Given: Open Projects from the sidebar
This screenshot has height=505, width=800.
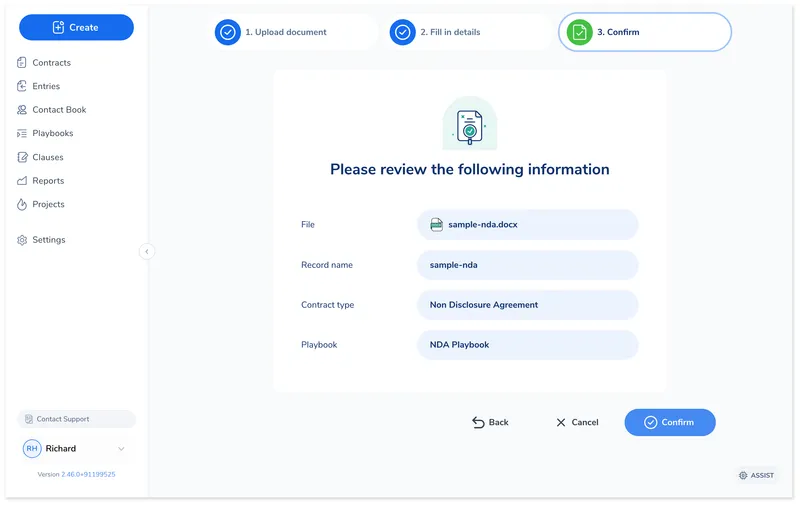Looking at the screenshot, I should click(48, 204).
